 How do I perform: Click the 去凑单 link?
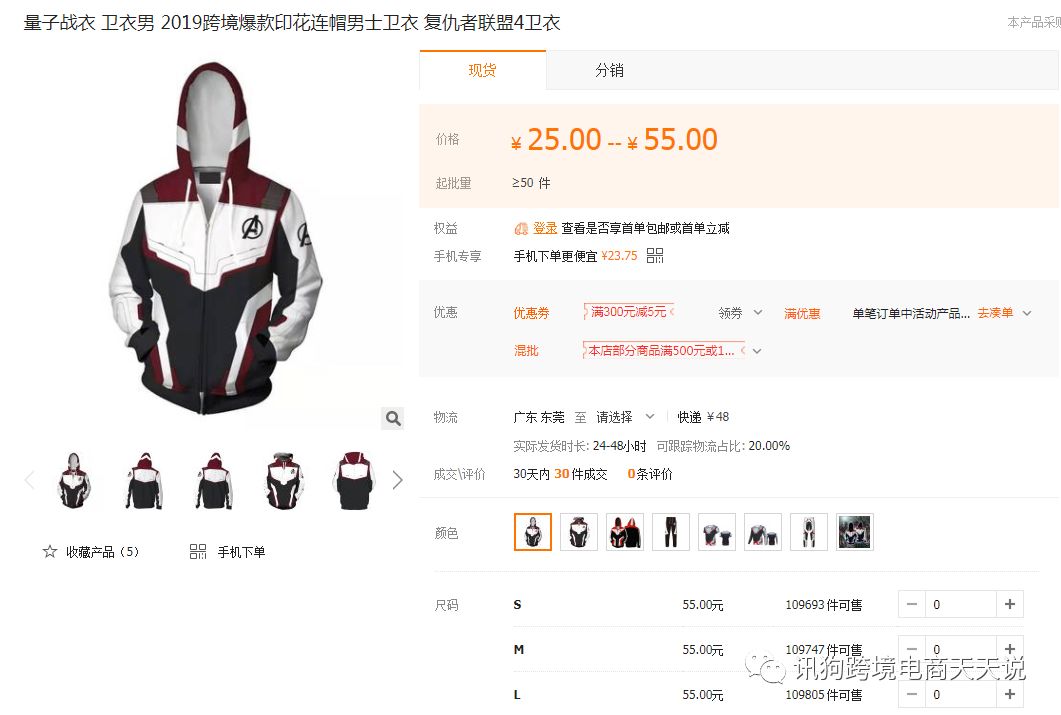(995, 313)
